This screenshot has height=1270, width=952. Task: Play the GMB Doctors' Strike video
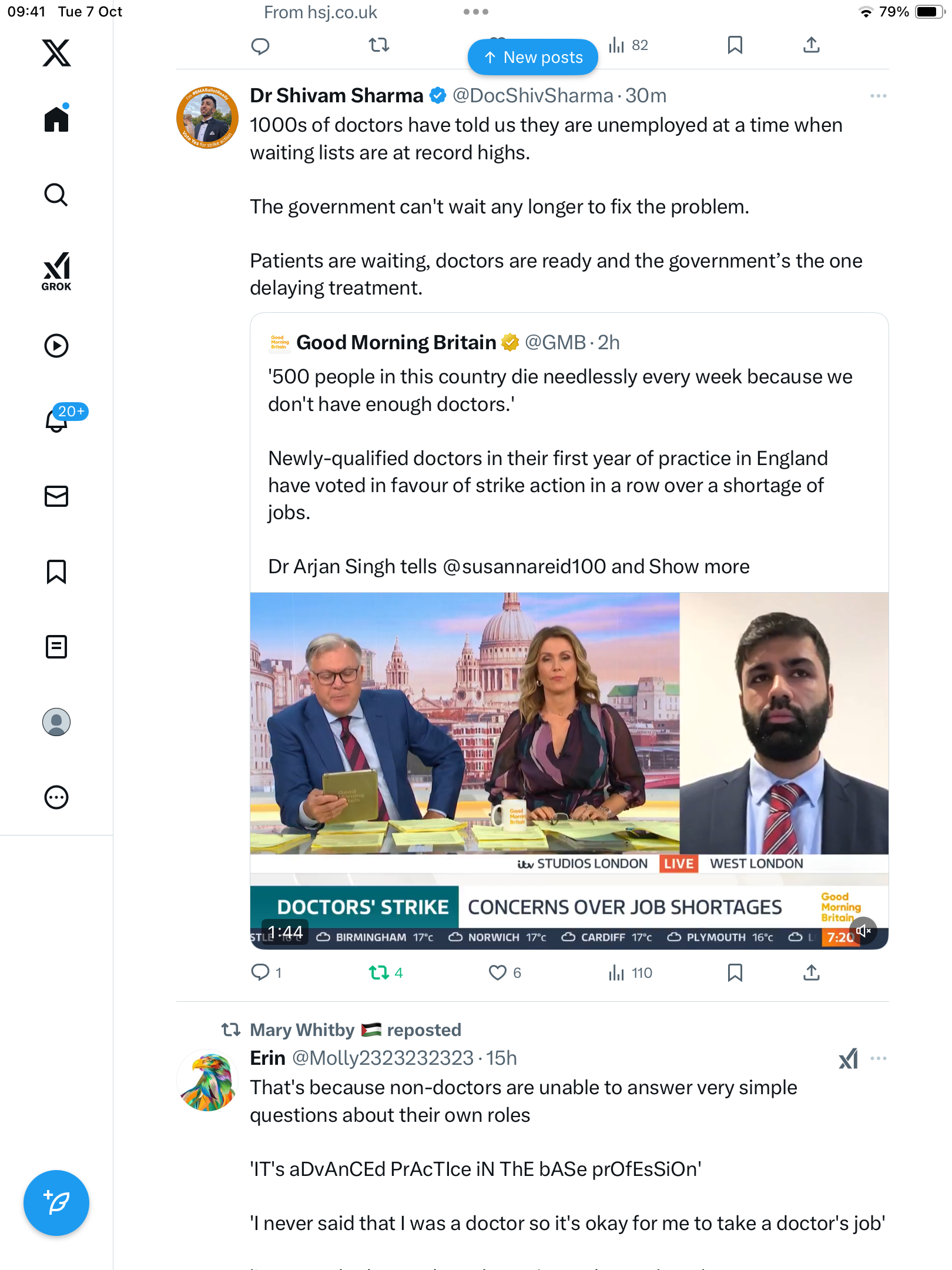pos(569,770)
